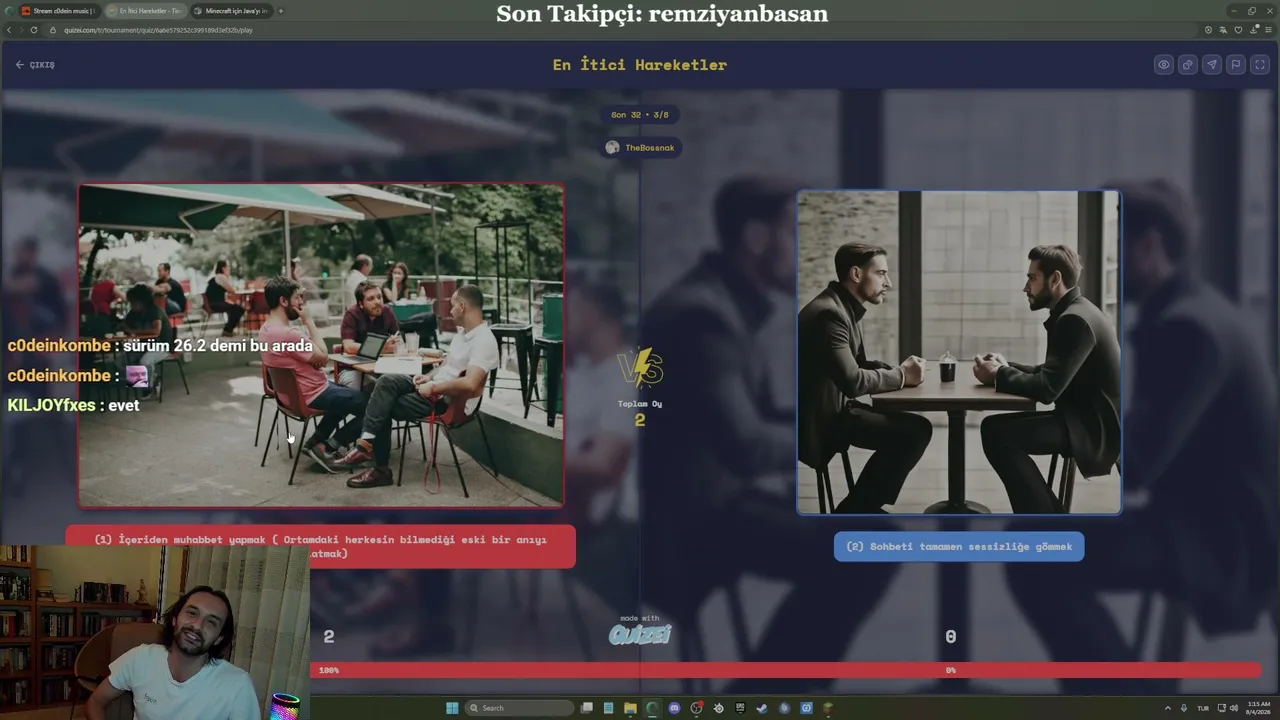The image size is (1280, 720).
Task: Open Epic Games Launcher from taskbar
Action: pos(740,708)
